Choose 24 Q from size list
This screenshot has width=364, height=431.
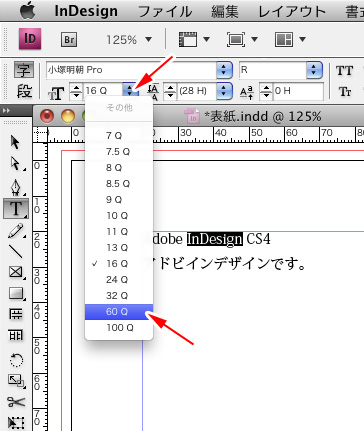click(x=119, y=280)
